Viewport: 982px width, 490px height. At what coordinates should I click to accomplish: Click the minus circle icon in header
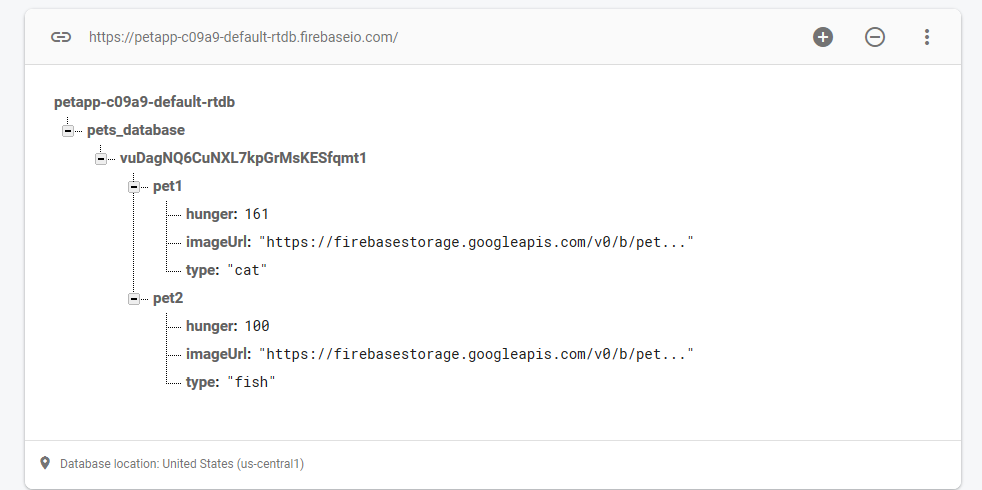tap(875, 37)
